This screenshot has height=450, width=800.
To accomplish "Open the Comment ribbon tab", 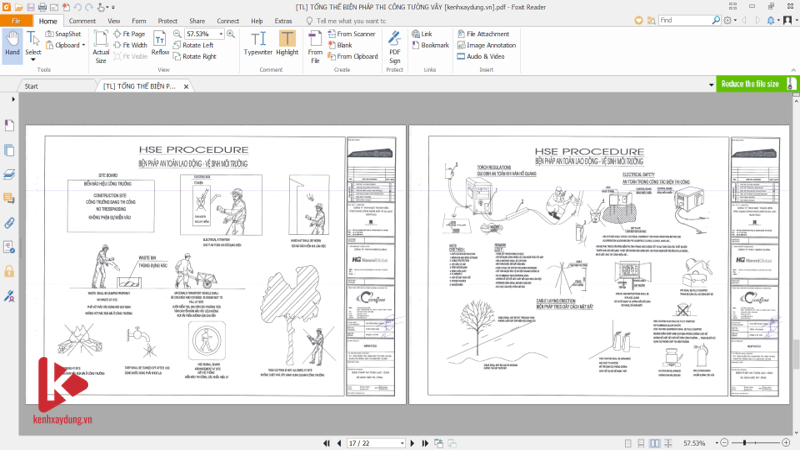I will coord(83,20).
